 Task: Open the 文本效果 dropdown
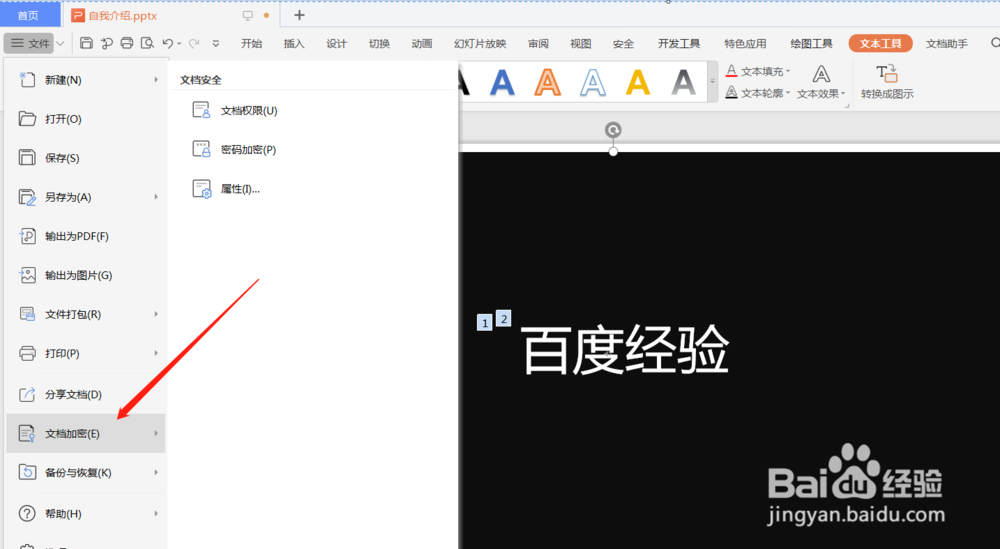[x=821, y=82]
